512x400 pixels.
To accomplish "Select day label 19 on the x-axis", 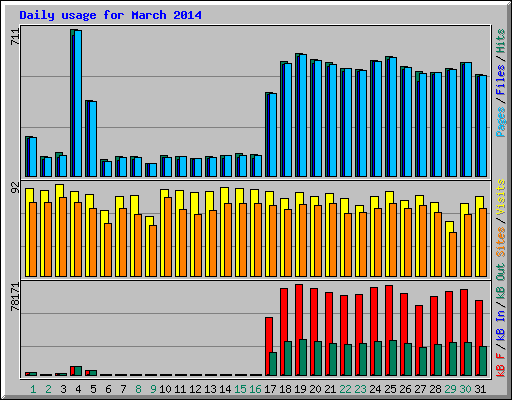I will (300, 389).
